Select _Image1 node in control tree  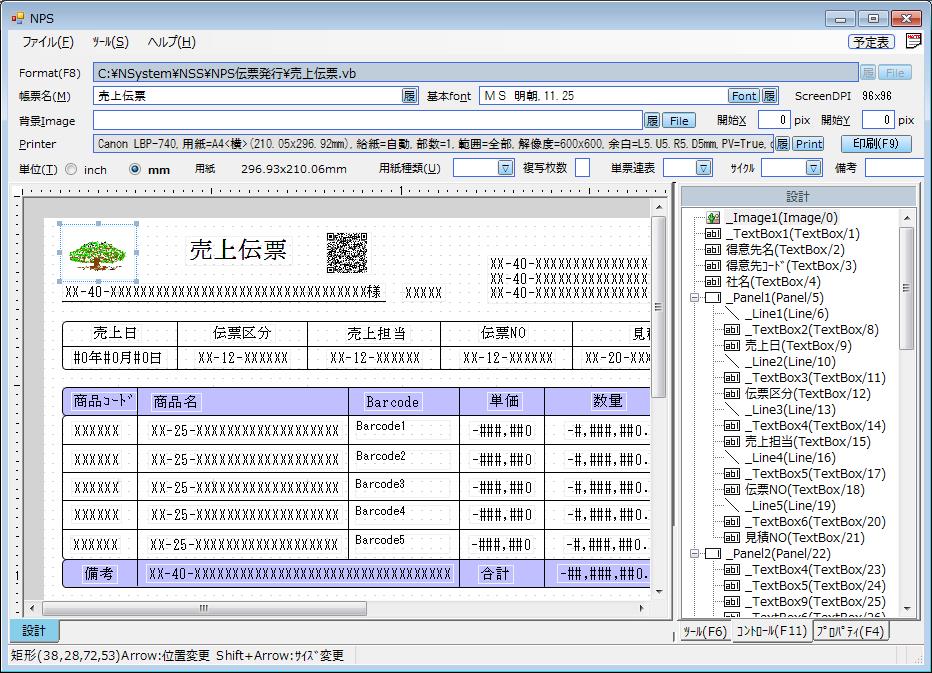(x=782, y=217)
